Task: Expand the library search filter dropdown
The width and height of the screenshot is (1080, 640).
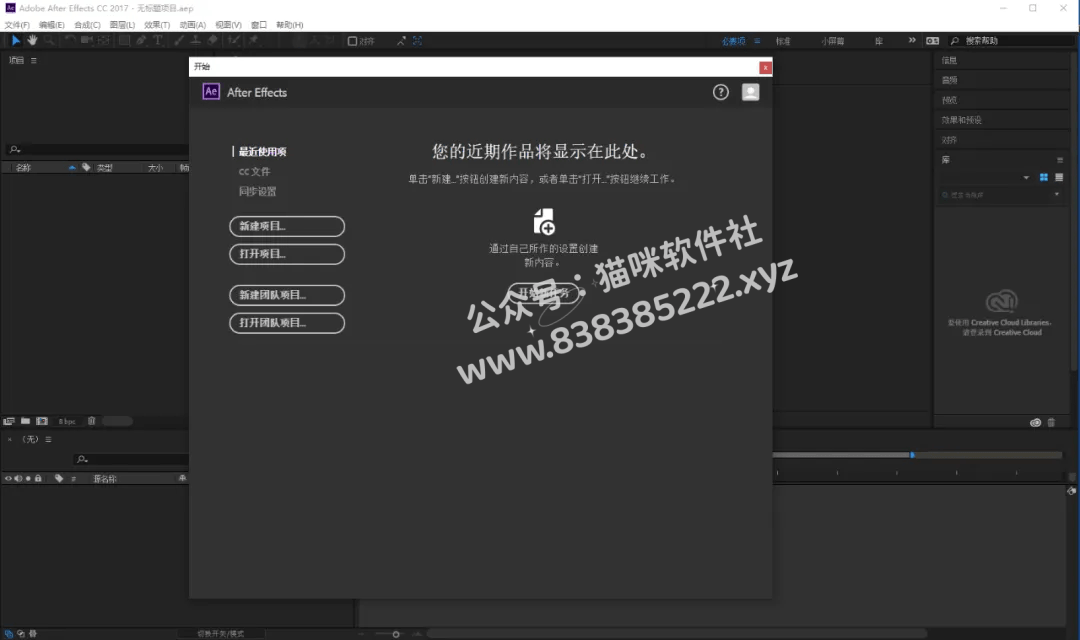Action: (x=1057, y=195)
